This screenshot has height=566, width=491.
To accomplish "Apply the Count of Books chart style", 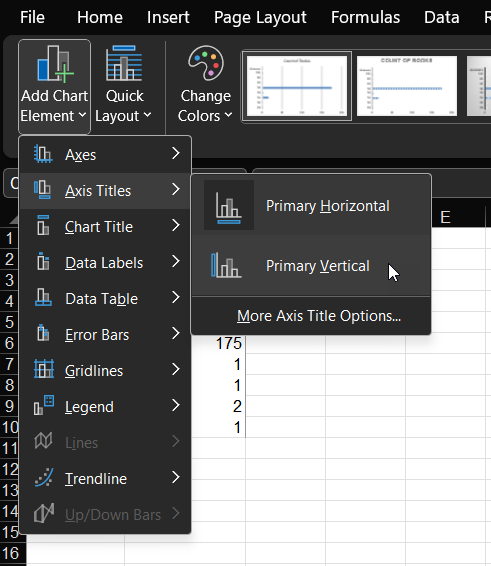I will (x=407, y=86).
